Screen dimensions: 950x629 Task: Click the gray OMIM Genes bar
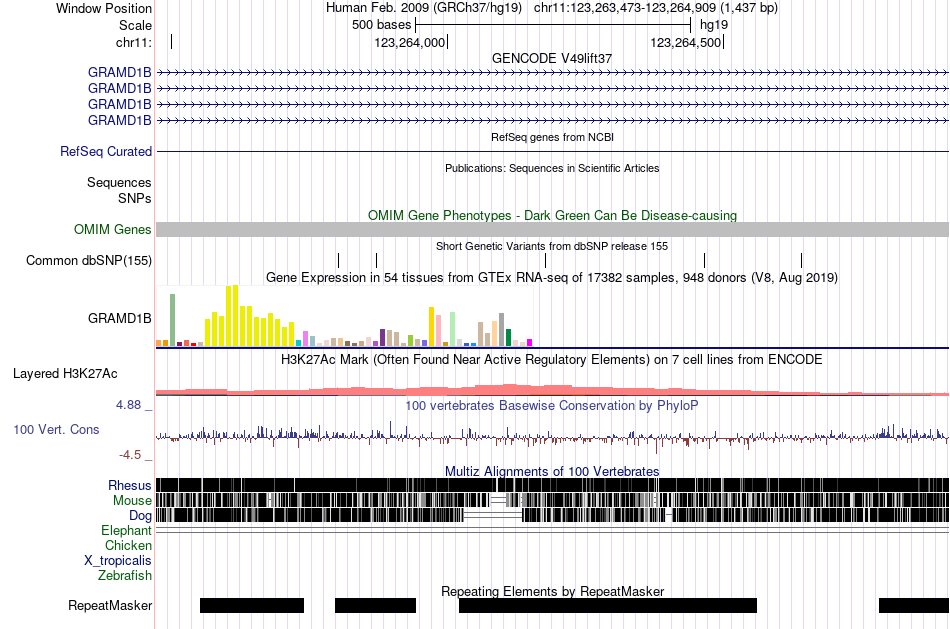(x=552, y=229)
